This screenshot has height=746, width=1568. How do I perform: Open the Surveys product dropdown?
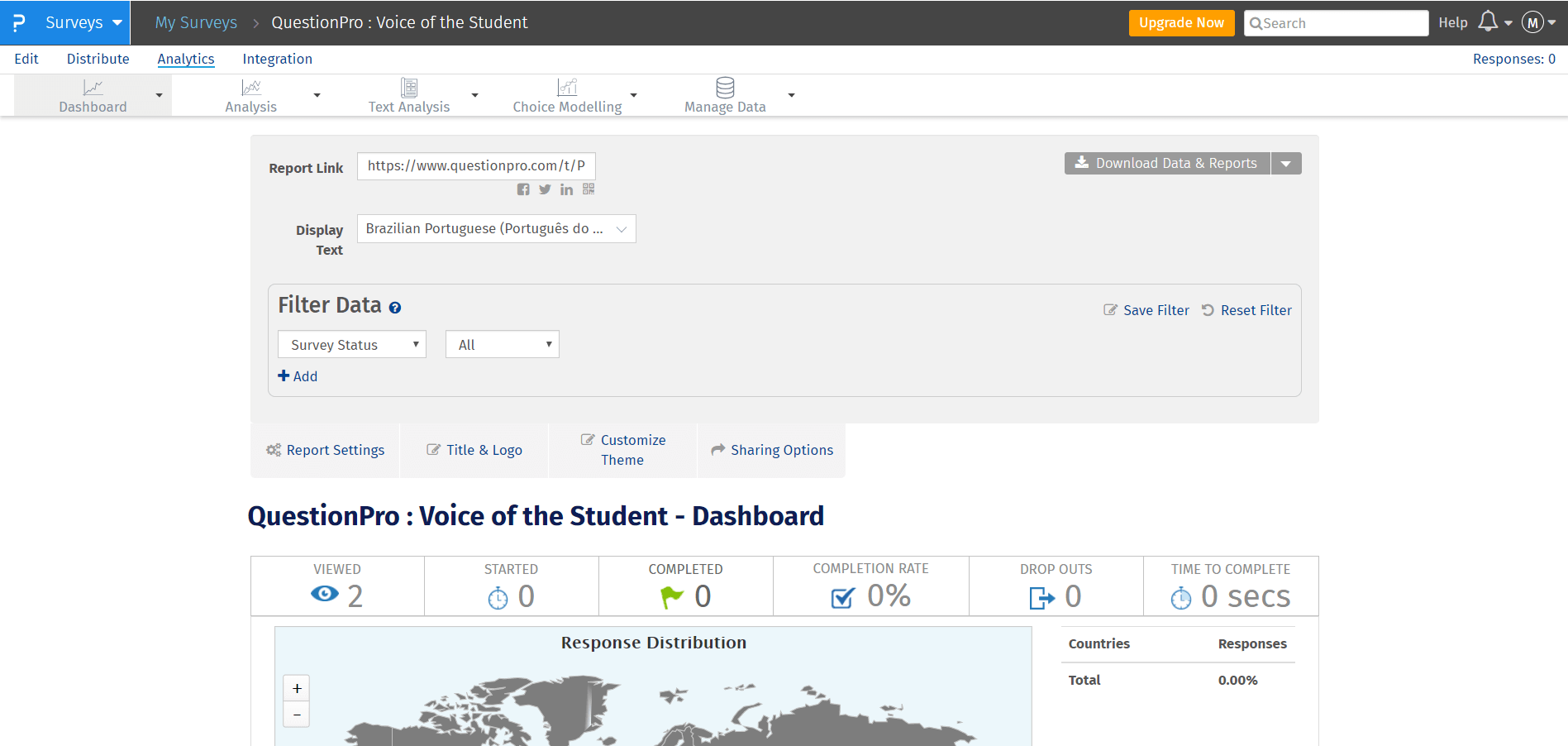coord(83,22)
